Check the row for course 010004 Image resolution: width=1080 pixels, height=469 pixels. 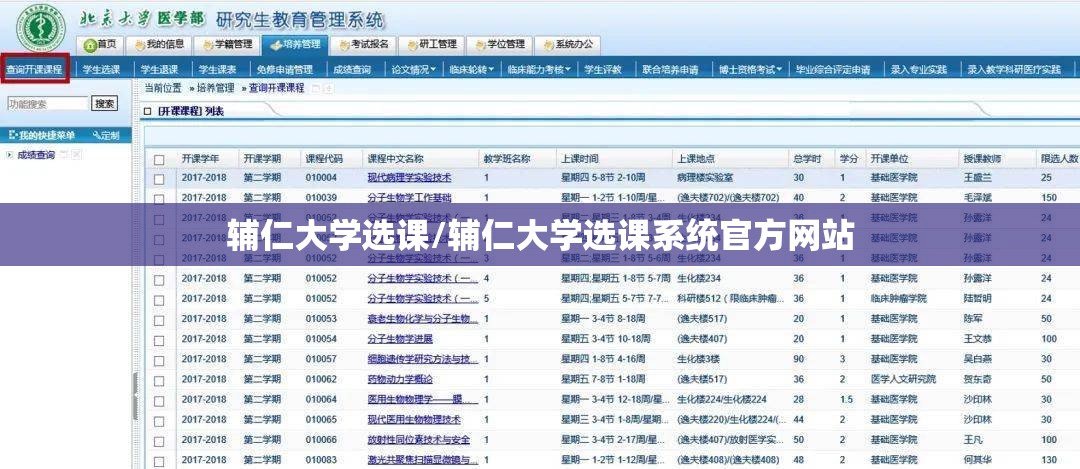click(x=159, y=179)
